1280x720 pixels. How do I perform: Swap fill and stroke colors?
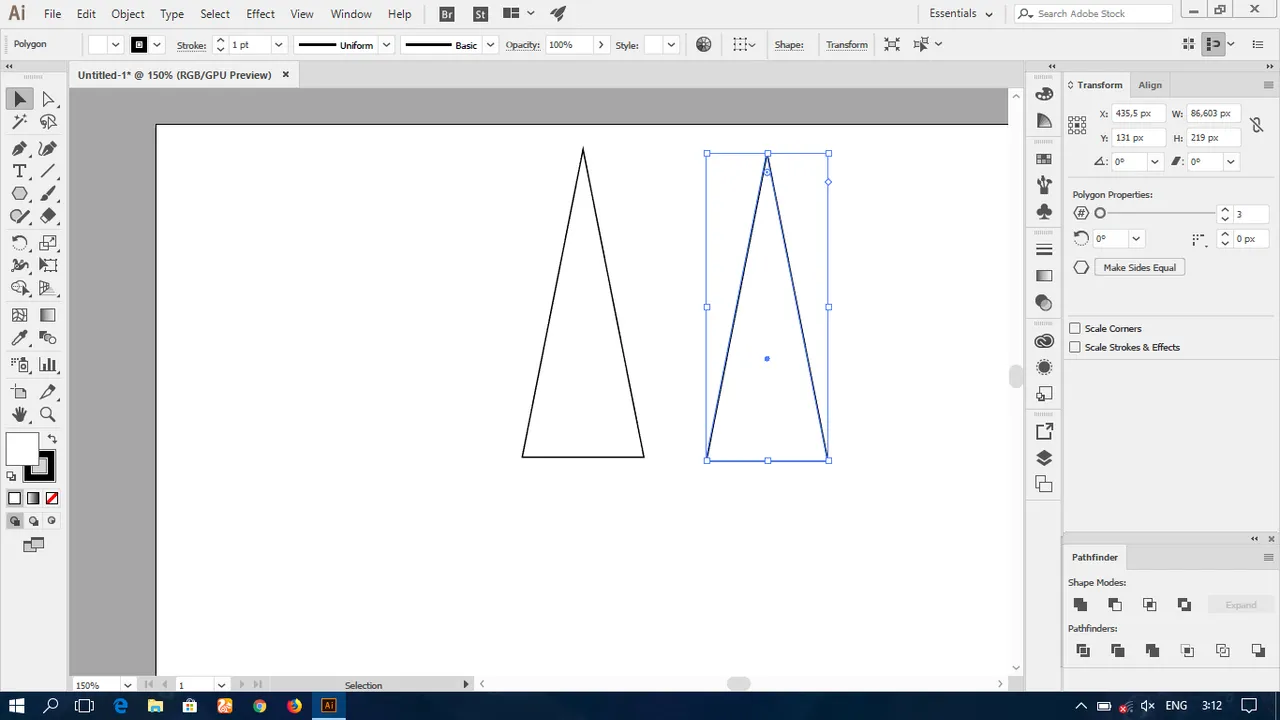tap(52, 438)
